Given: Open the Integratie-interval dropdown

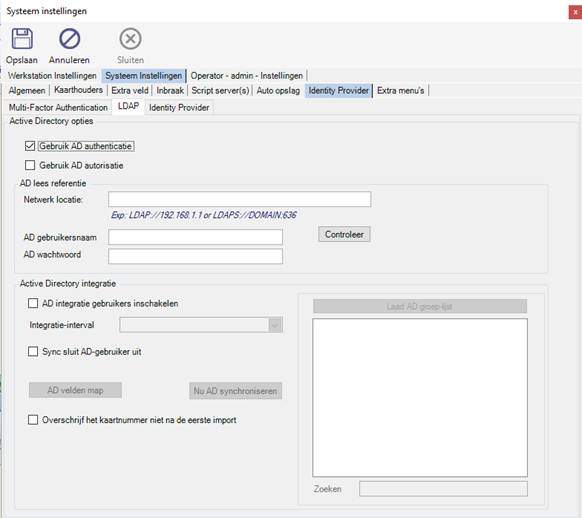Looking at the screenshot, I should 201,325.
